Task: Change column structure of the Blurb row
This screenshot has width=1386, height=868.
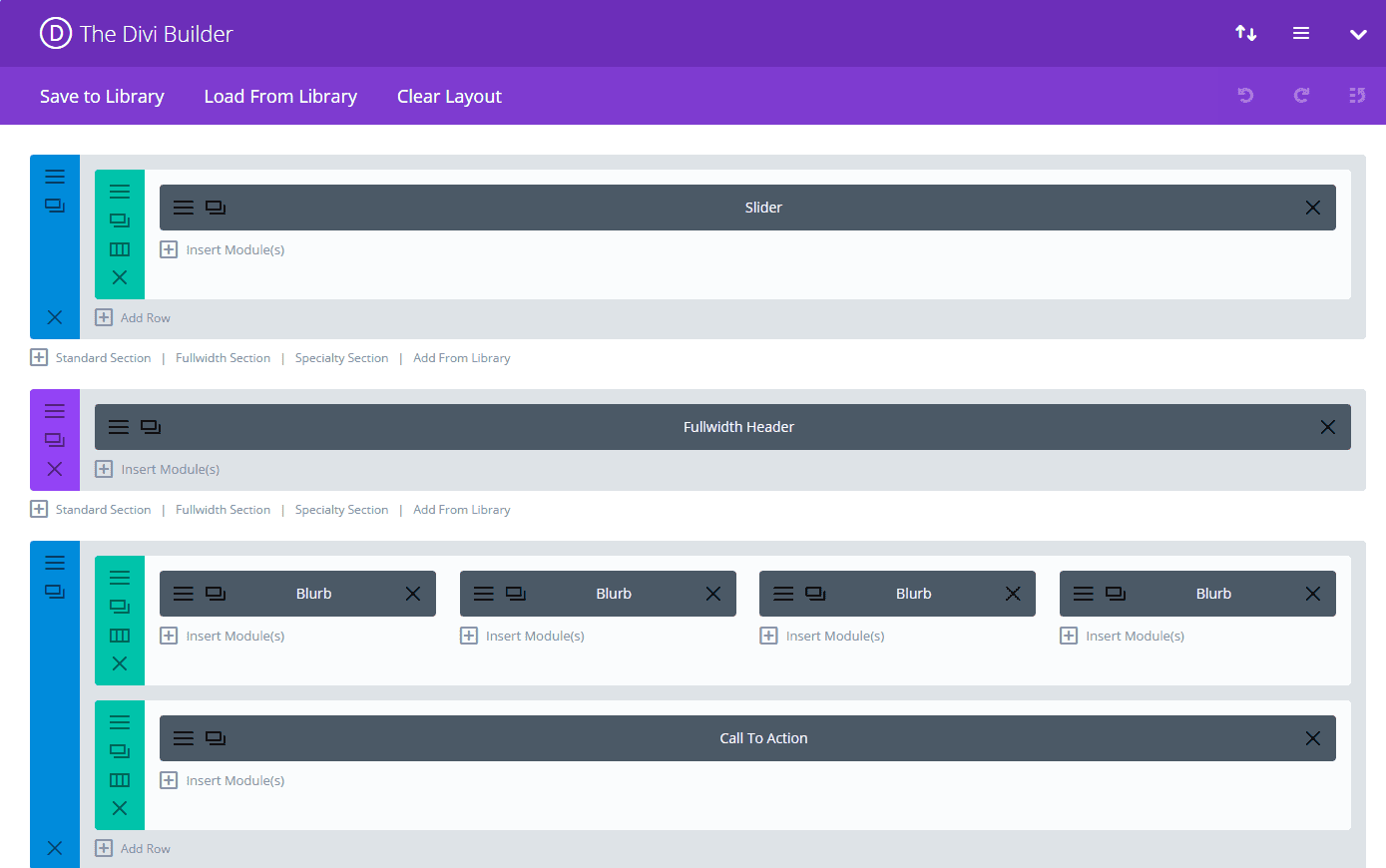Action: point(120,635)
